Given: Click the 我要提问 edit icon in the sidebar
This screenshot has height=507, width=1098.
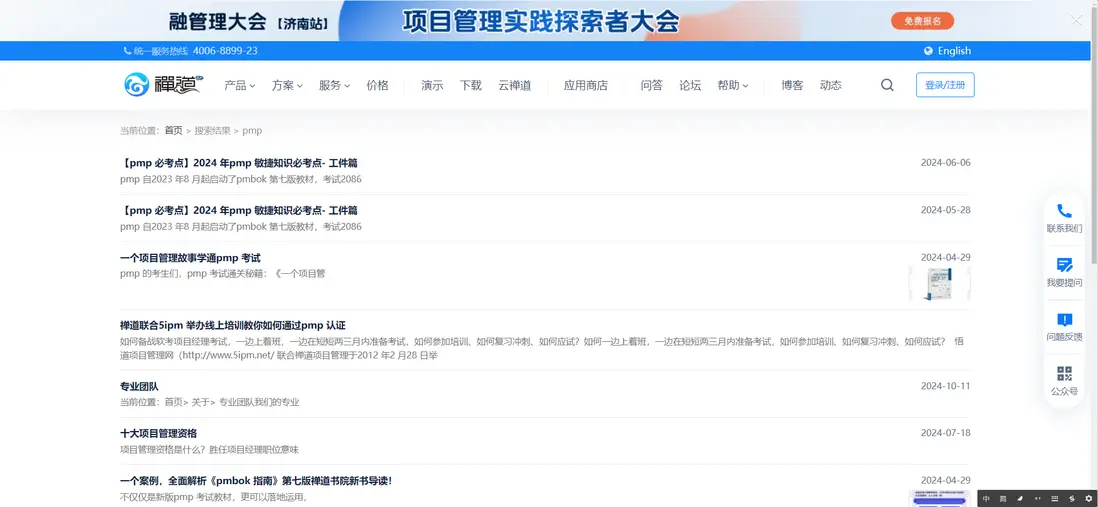Looking at the screenshot, I should click(x=1064, y=265).
